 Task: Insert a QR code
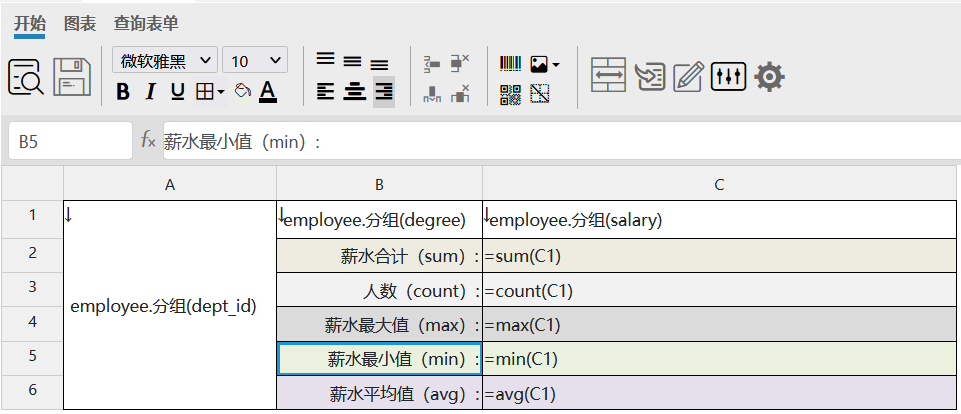tap(511, 94)
